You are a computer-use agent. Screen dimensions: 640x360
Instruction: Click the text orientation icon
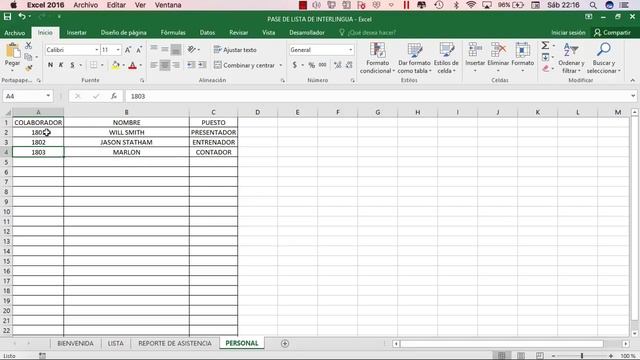pos(191,49)
